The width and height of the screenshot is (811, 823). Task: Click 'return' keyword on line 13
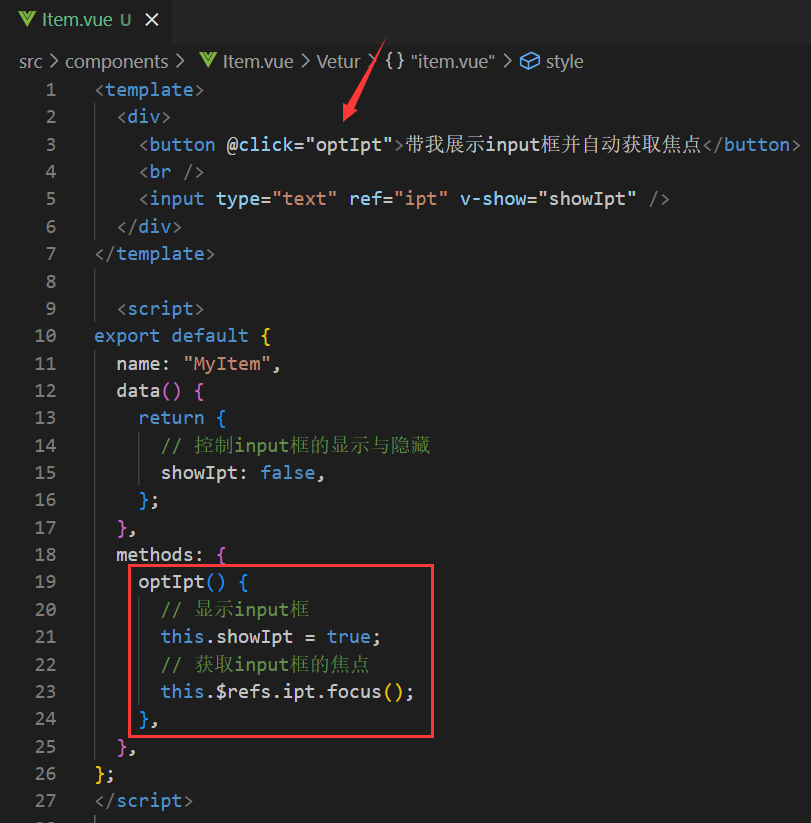click(x=171, y=418)
